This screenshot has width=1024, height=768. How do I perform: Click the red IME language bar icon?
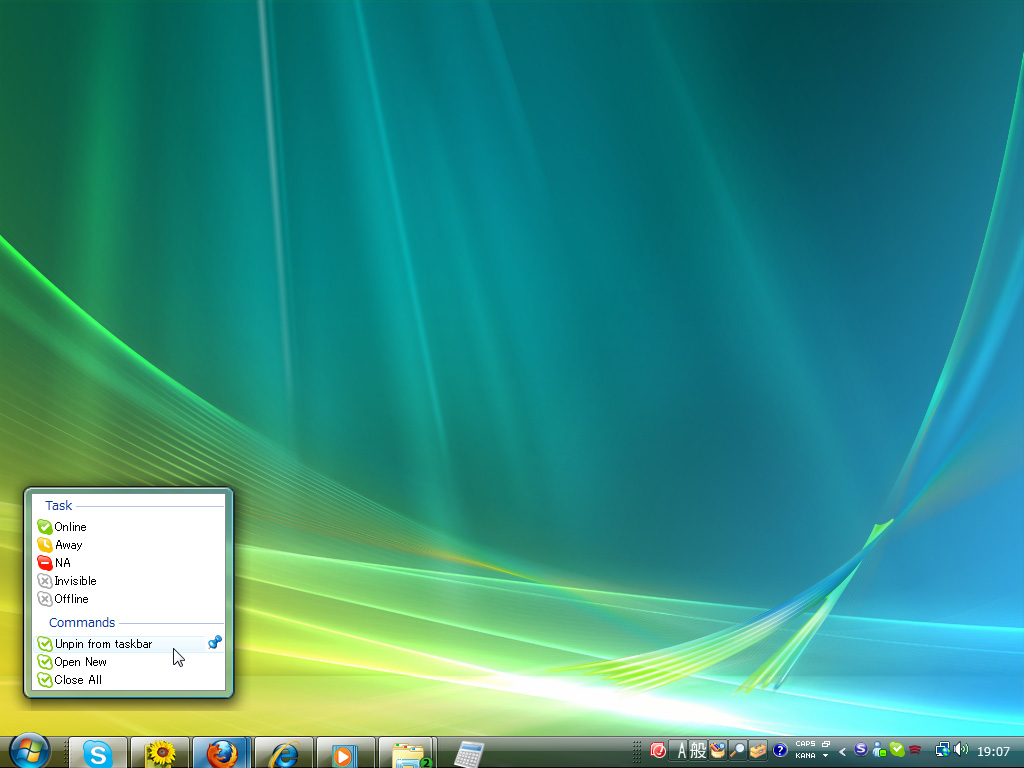coord(658,750)
